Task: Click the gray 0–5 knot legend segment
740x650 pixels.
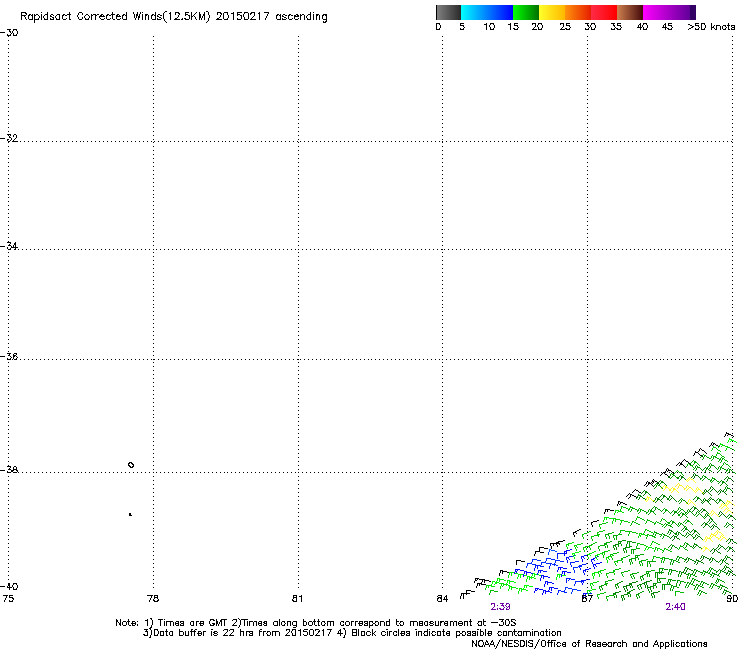Action: click(x=448, y=12)
